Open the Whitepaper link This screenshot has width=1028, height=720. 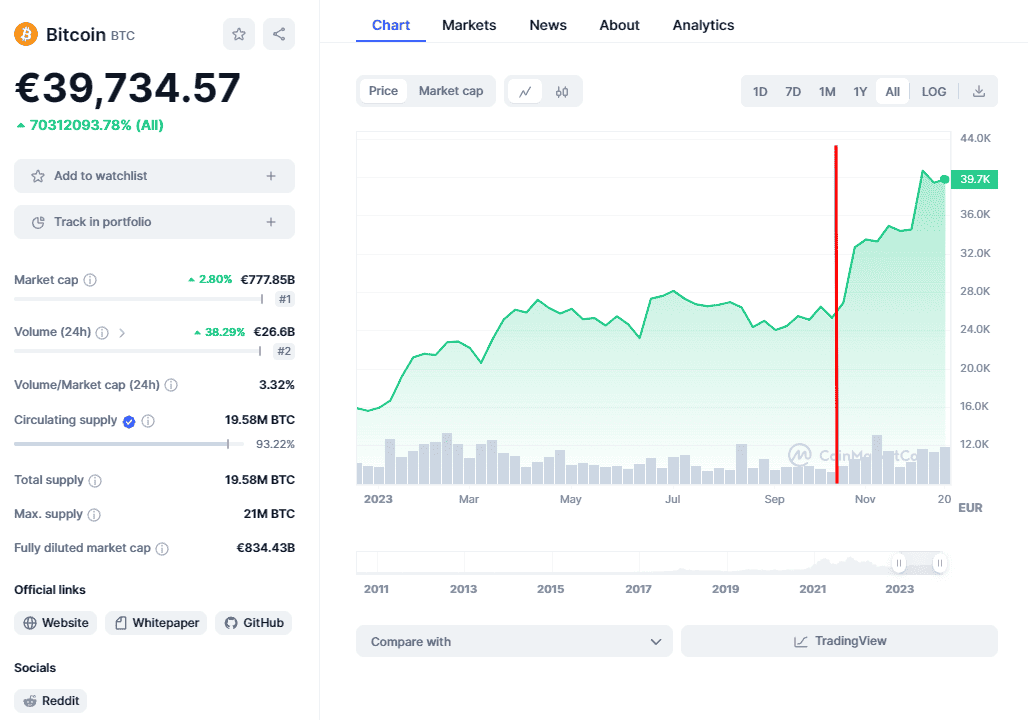pyautogui.click(x=156, y=623)
